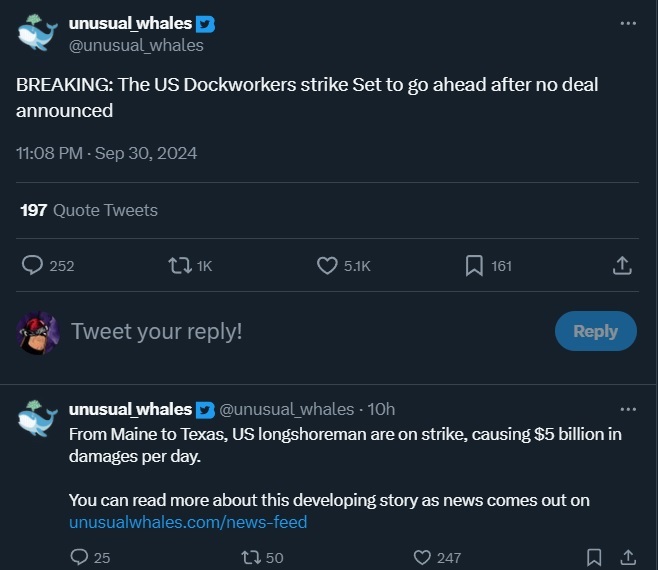
Task: Bookmark the main tweet showing 161 bookmarks
Action: click(475, 265)
